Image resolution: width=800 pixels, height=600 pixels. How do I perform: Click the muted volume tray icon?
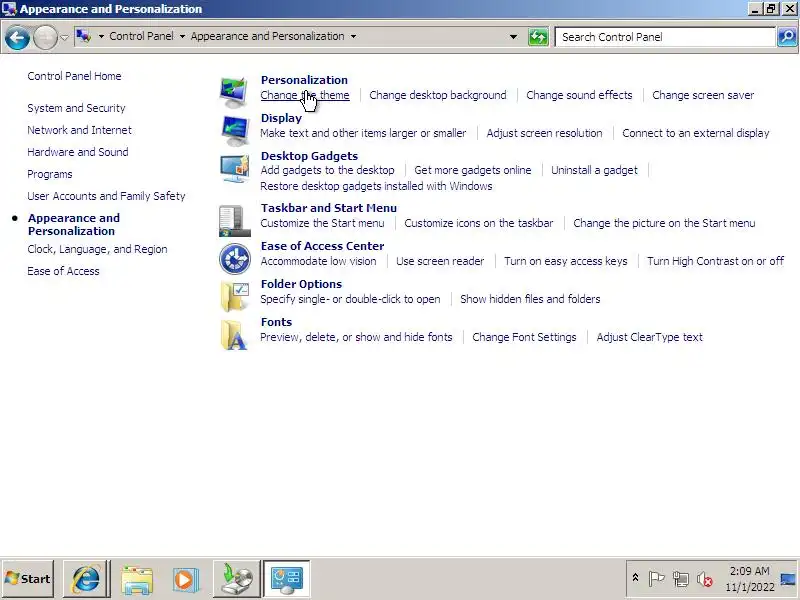(705, 579)
